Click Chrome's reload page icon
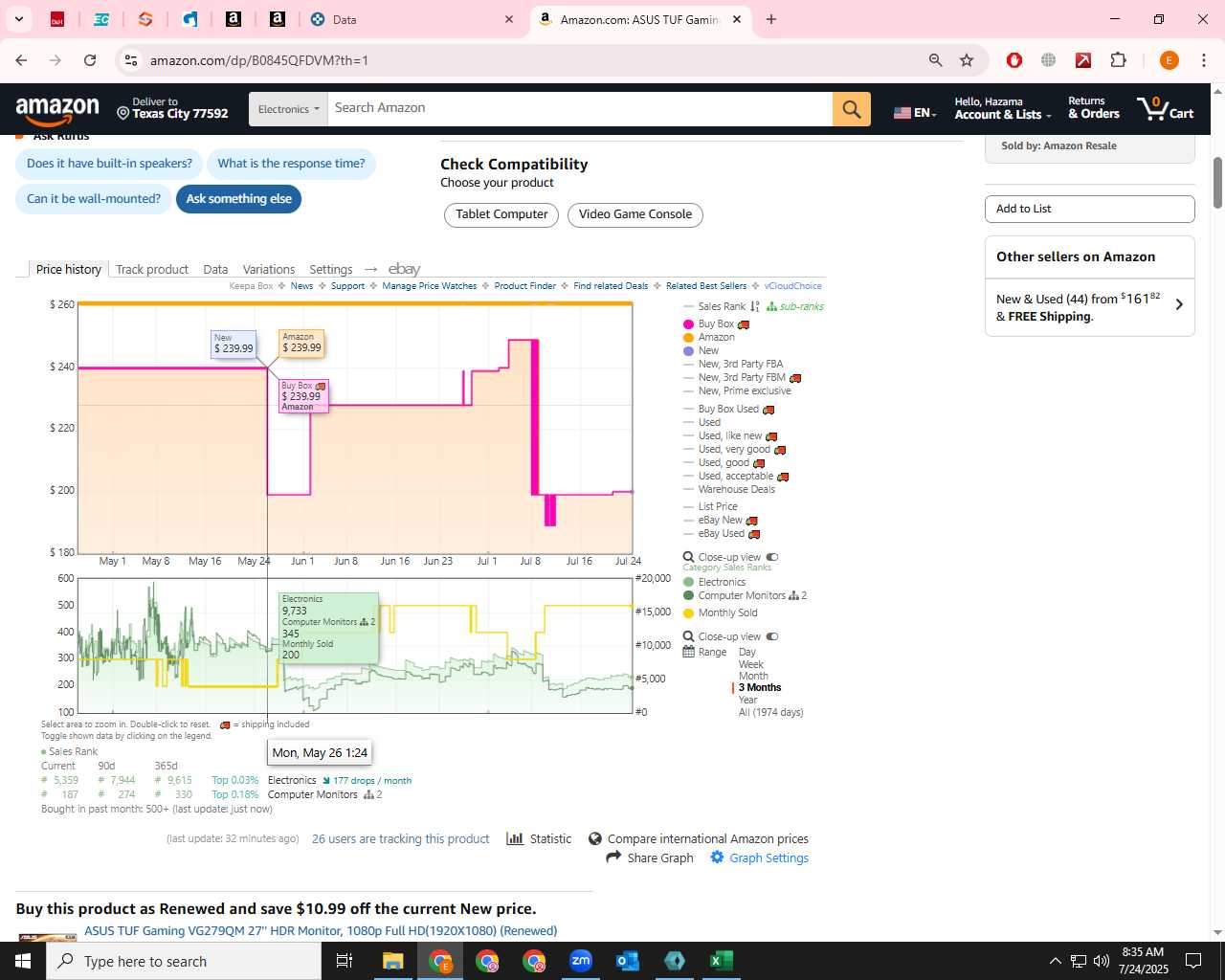This screenshot has width=1225, height=980. (90, 60)
